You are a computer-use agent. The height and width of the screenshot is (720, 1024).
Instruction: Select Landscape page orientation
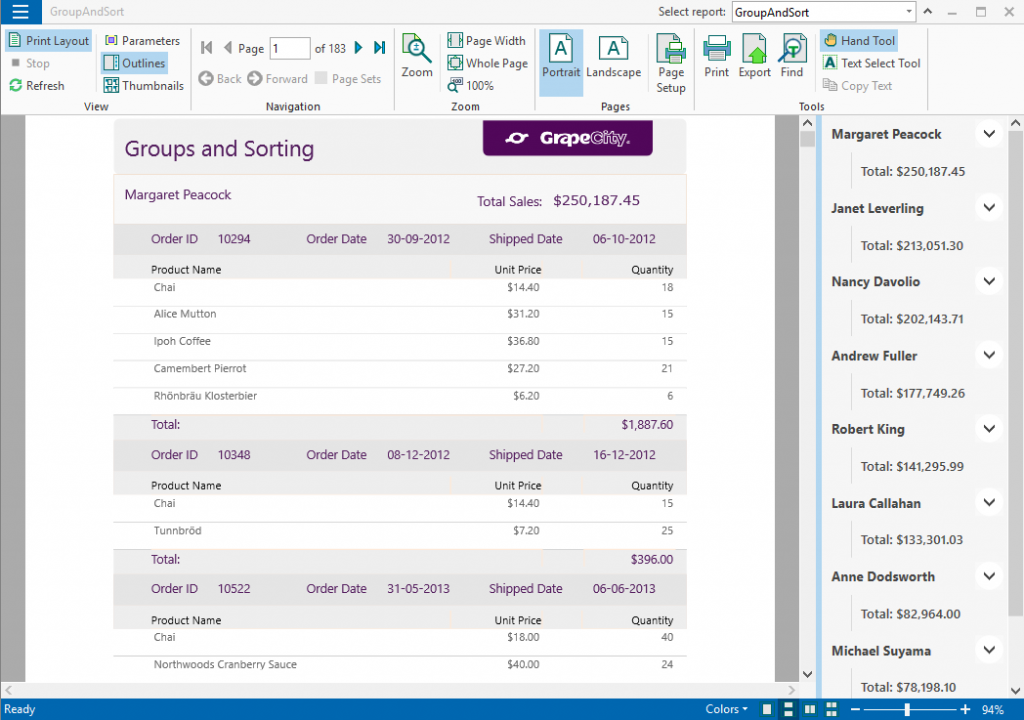(613, 57)
